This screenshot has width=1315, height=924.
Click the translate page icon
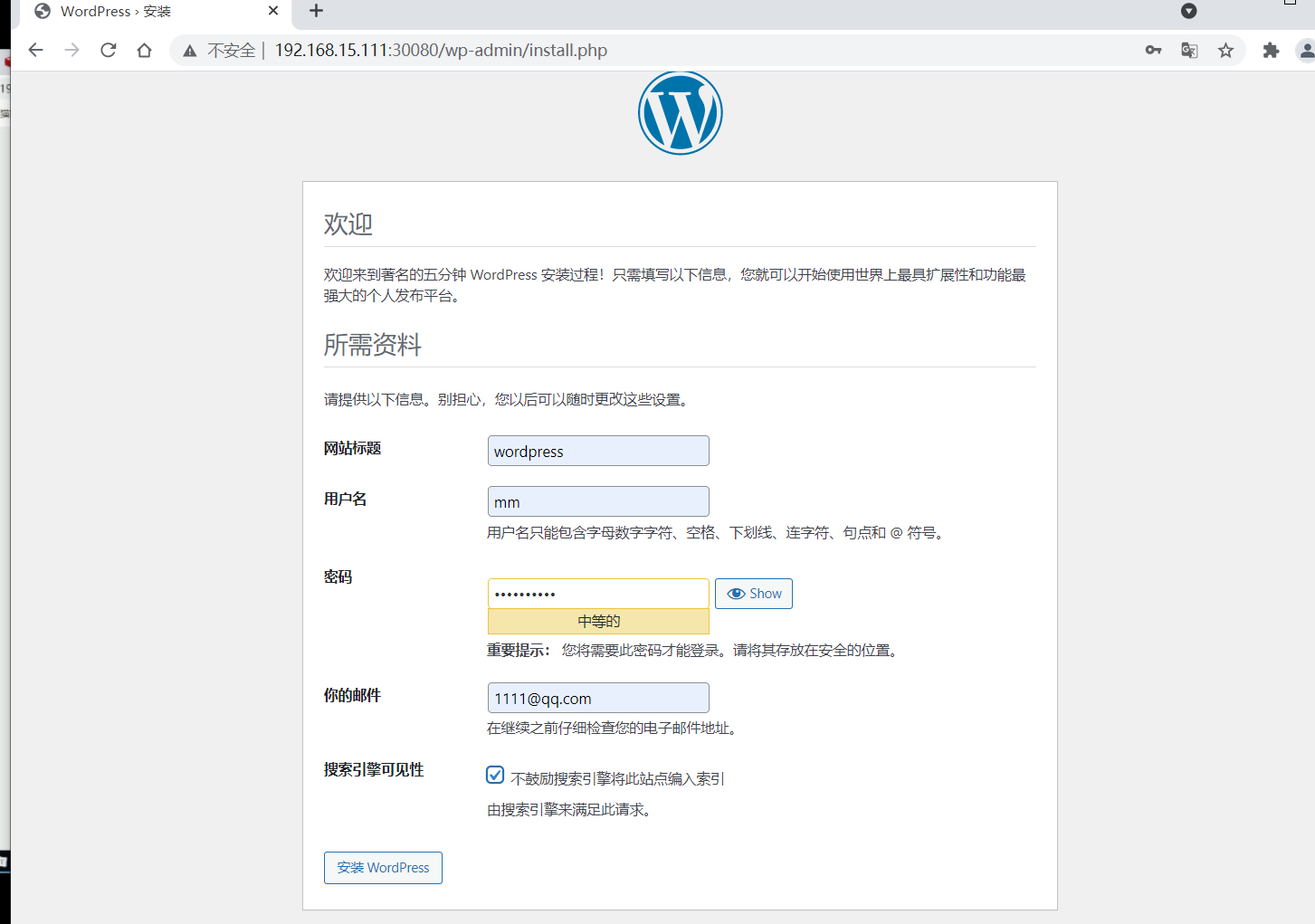coord(1189,50)
